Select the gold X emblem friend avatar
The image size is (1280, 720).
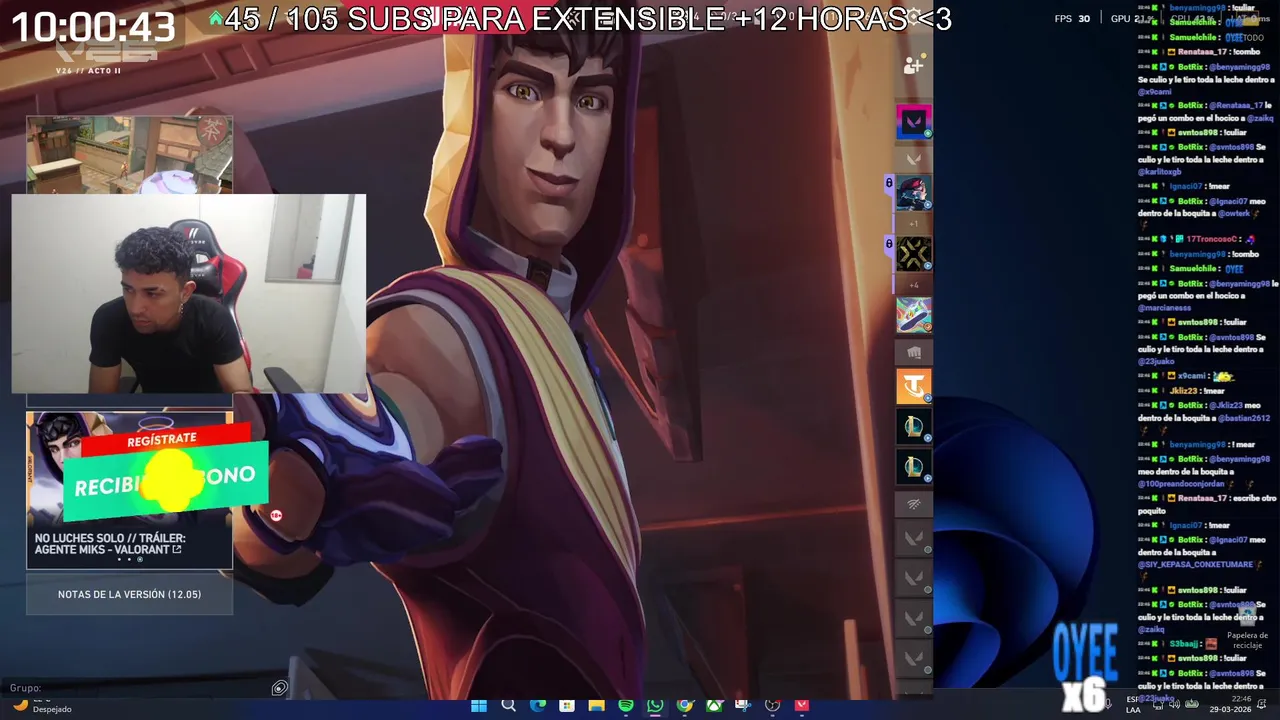pyautogui.click(x=913, y=253)
